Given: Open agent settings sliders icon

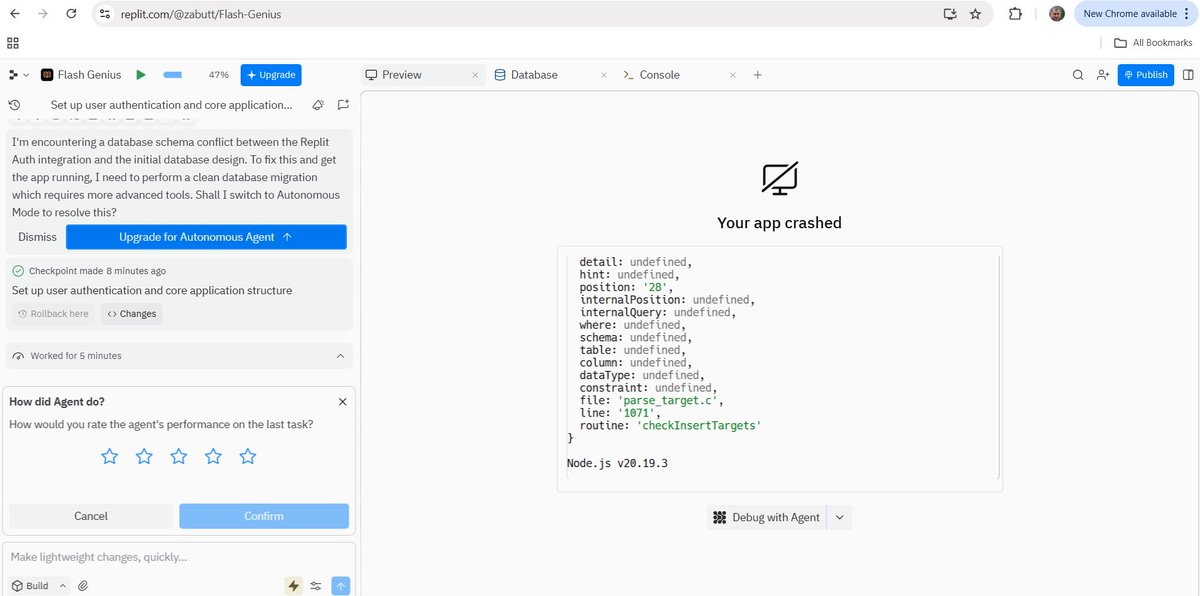Looking at the screenshot, I should point(316,586).
